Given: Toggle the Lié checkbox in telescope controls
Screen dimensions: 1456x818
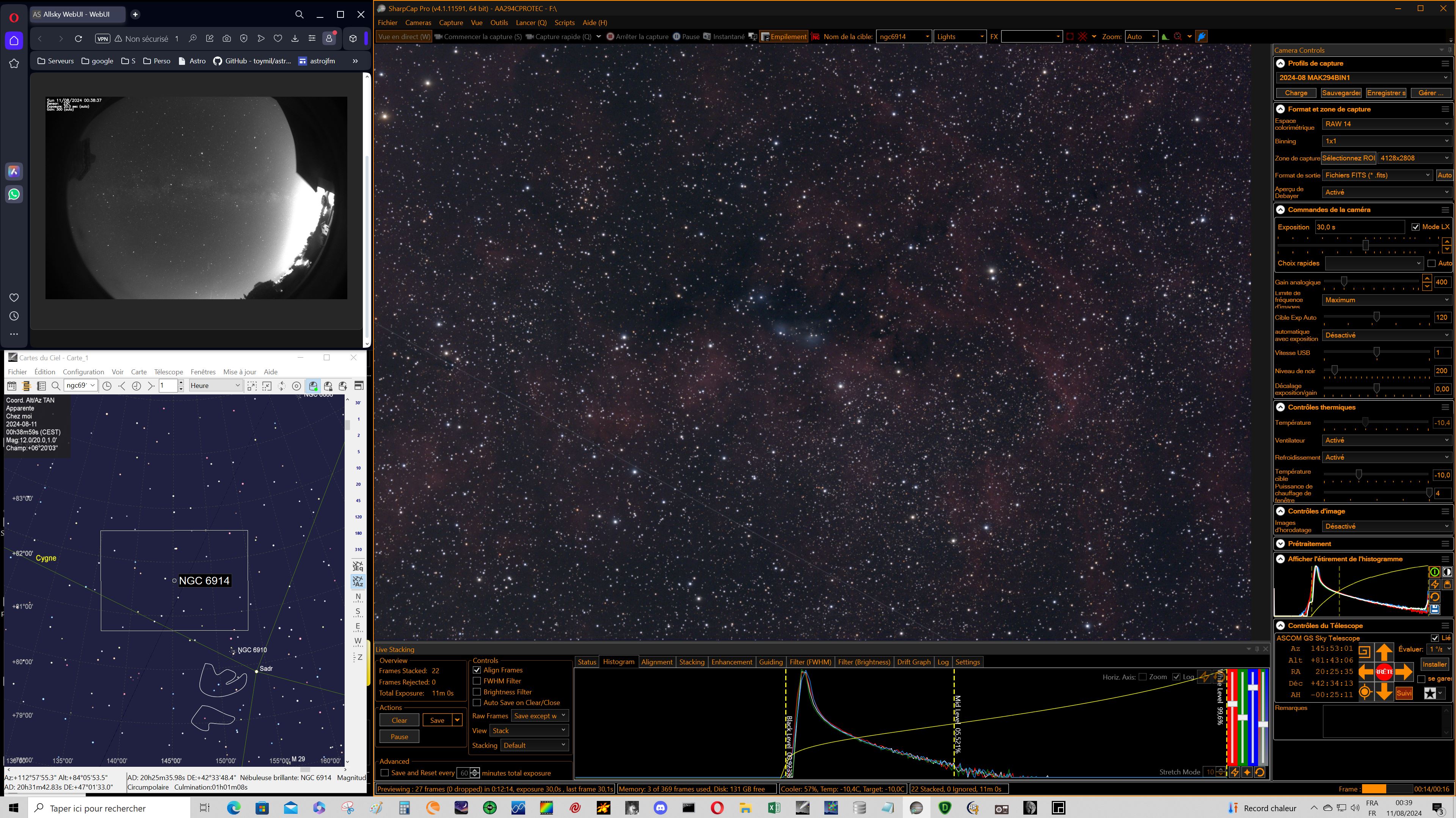Looking at the screenshot, I should tap(1434, 638).
